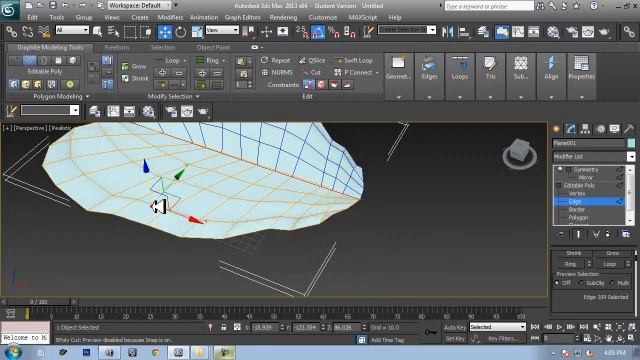This screenshot has width=640, height=360.
Task: Click the Render Setup teapot icon
Action: point(571,31)
